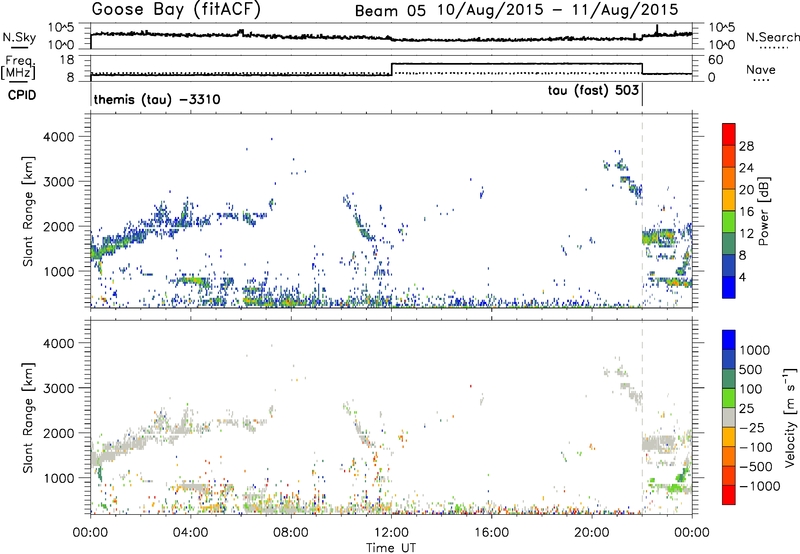
Task: Click the 28 tick on power colorbar
Action: pos(746,146)
